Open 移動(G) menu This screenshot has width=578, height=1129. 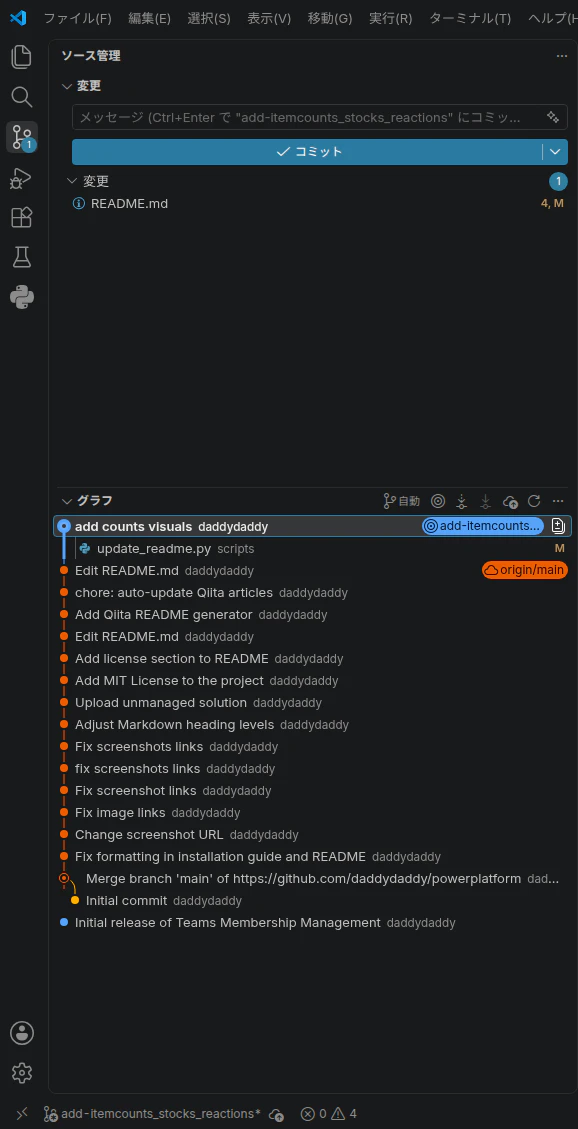click(x=330, y=18)
